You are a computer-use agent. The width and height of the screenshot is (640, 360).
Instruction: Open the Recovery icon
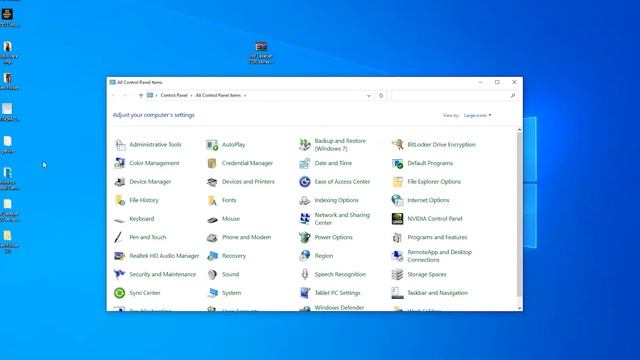(212, 256)
